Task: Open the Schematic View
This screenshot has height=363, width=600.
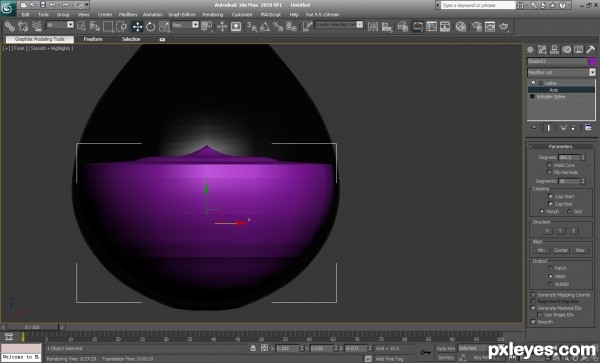Action: (x=431, y=26)
